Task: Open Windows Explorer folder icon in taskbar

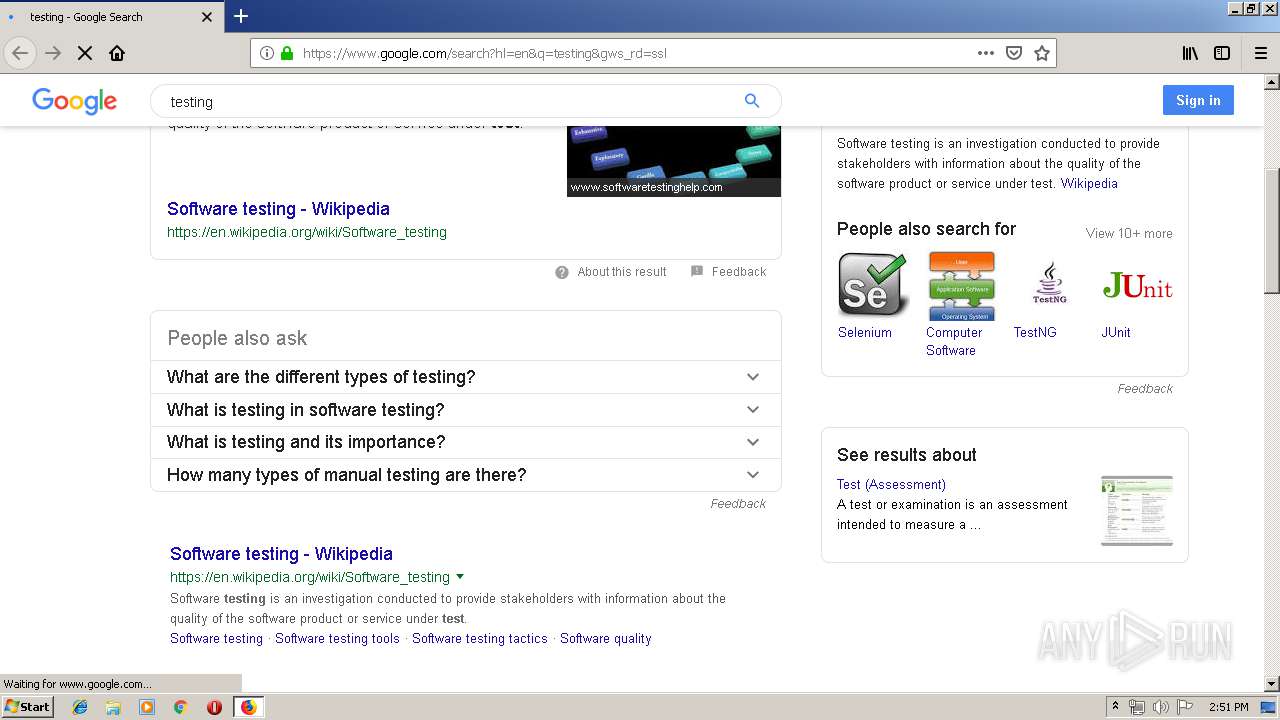Action: 113,707
